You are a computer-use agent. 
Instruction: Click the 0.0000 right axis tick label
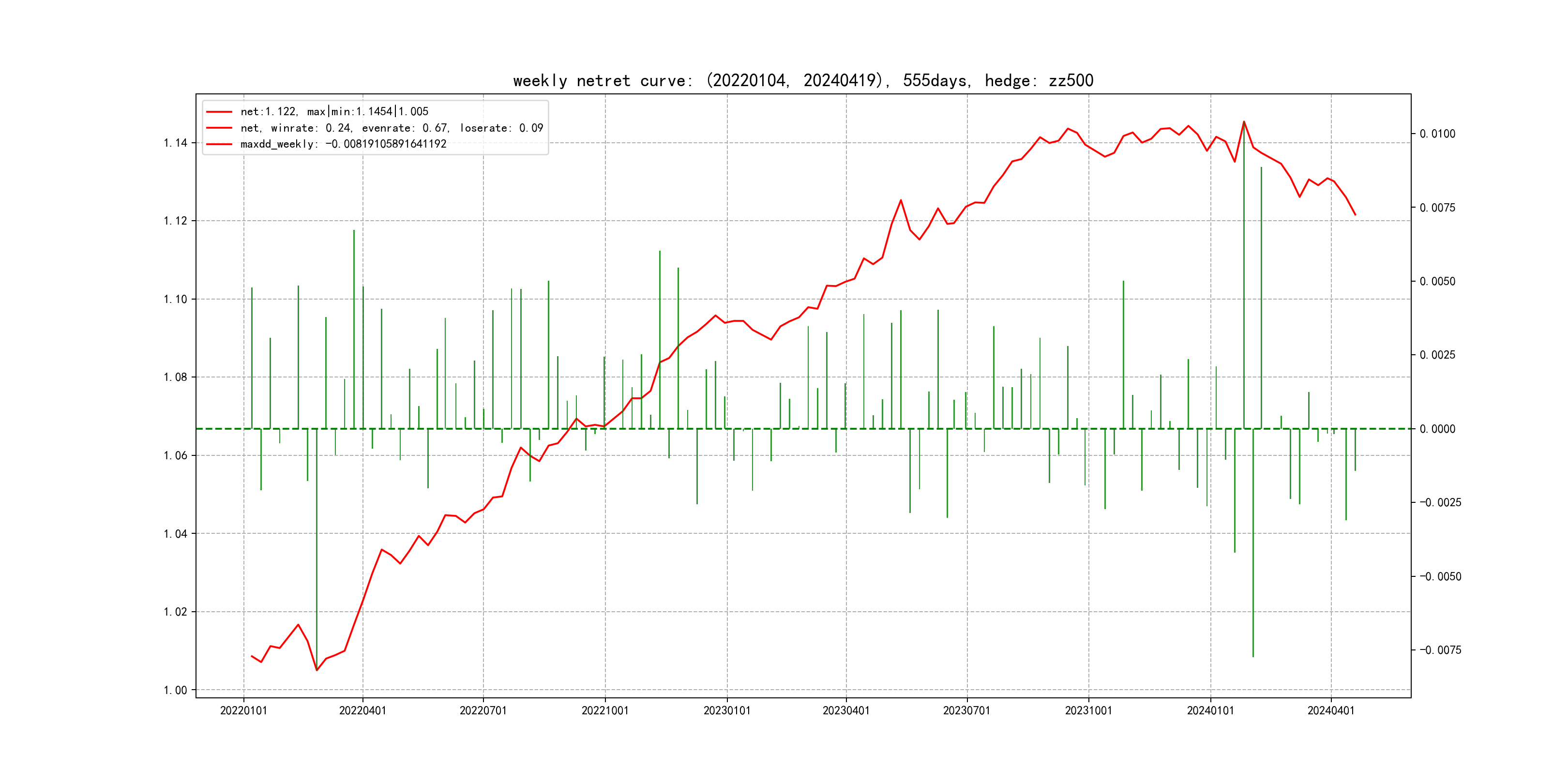pos(1438,429)
